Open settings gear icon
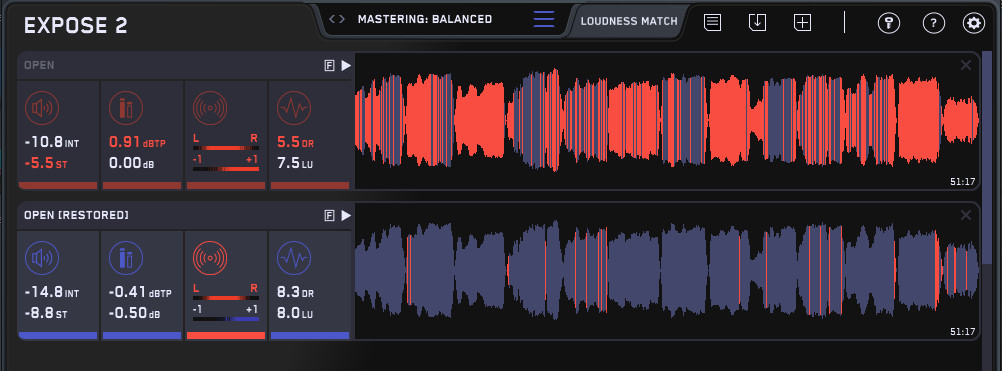 [x=974, y=24]
